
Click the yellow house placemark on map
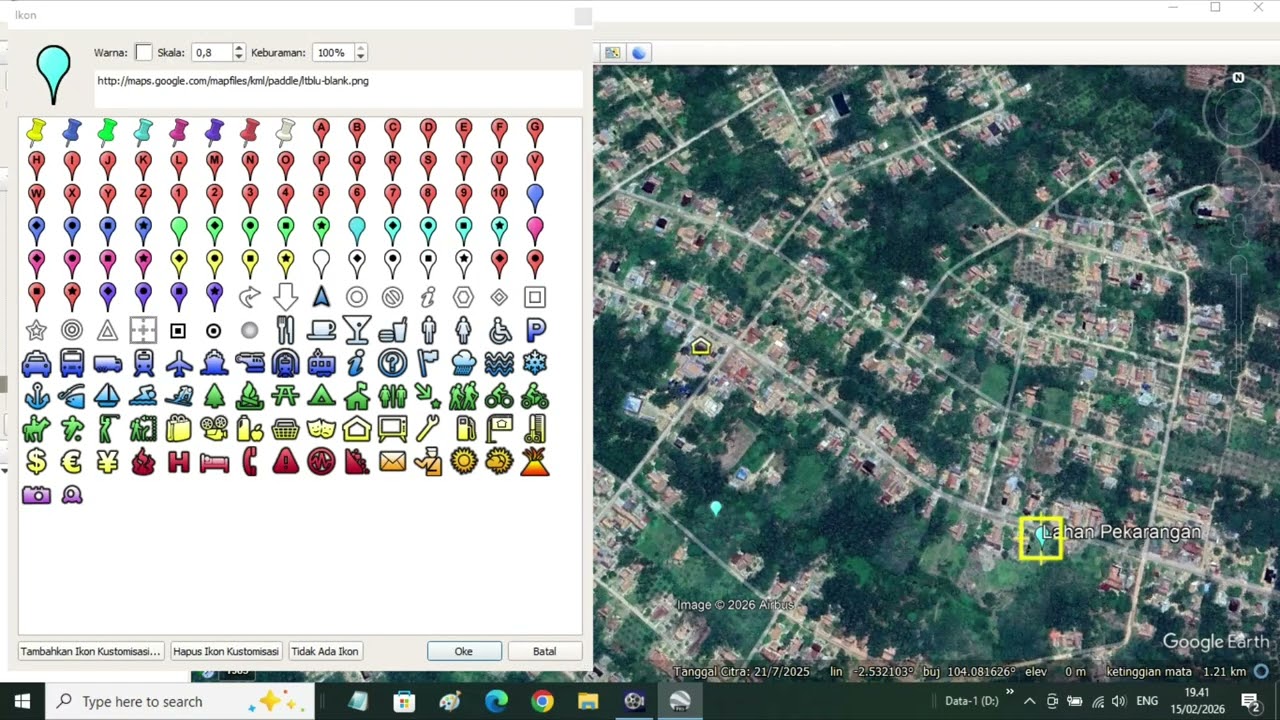coord(701,347)
